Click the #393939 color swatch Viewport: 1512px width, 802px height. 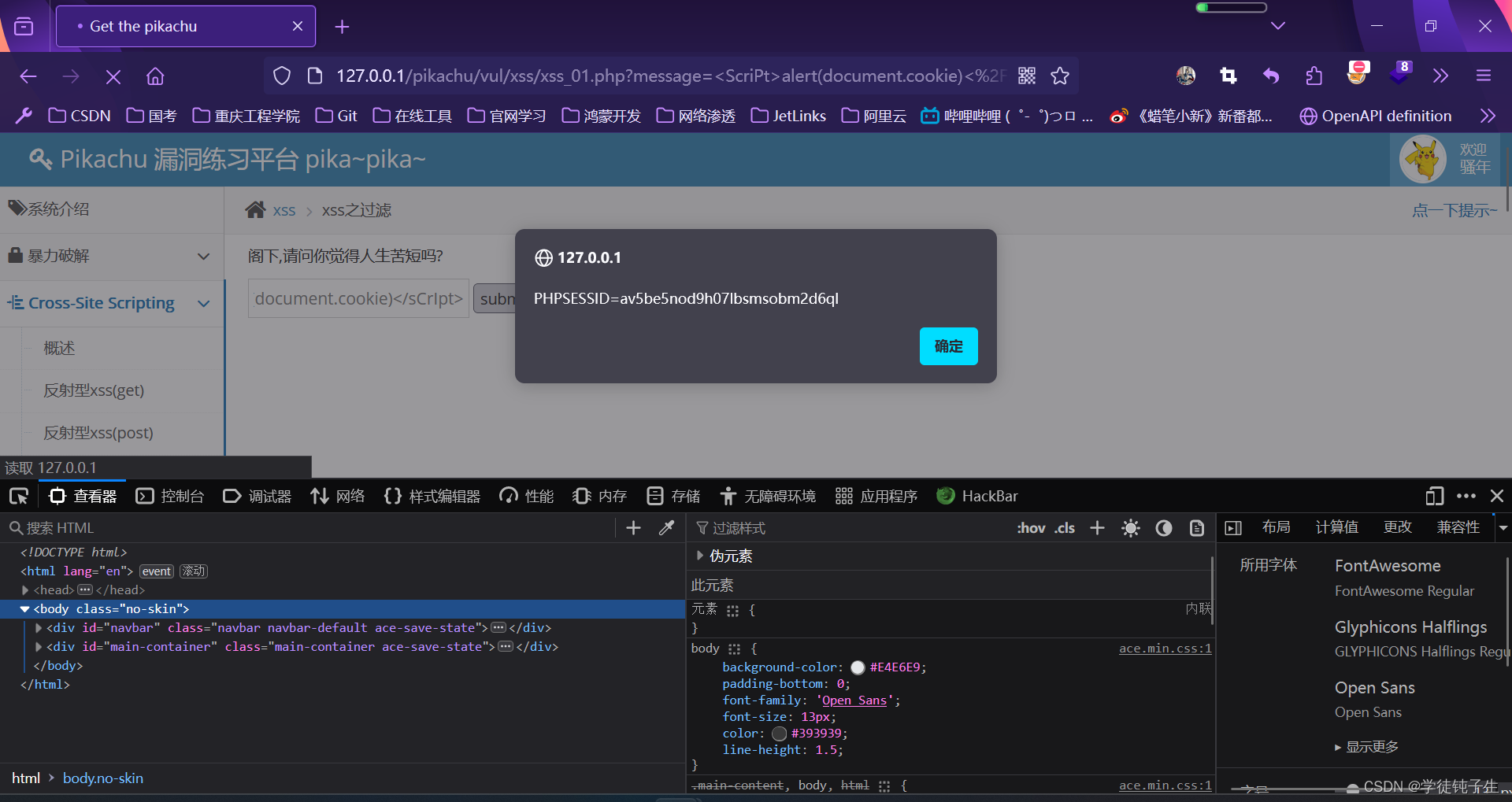[x=780, y=734]
